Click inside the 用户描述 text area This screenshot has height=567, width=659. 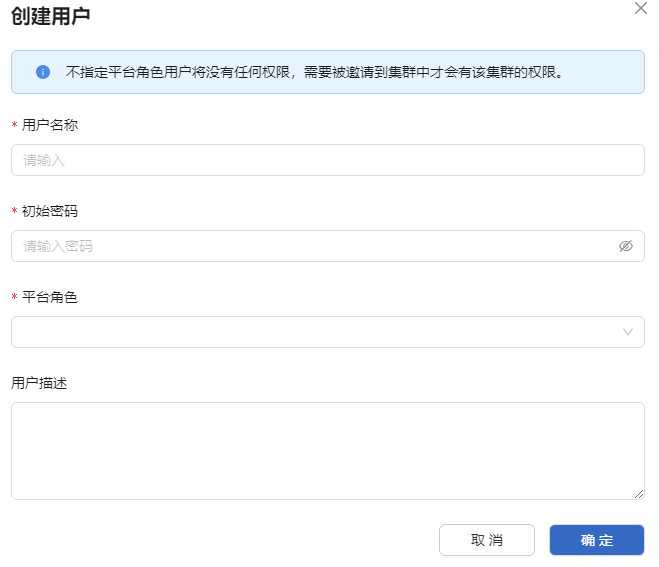click(327, 450)
